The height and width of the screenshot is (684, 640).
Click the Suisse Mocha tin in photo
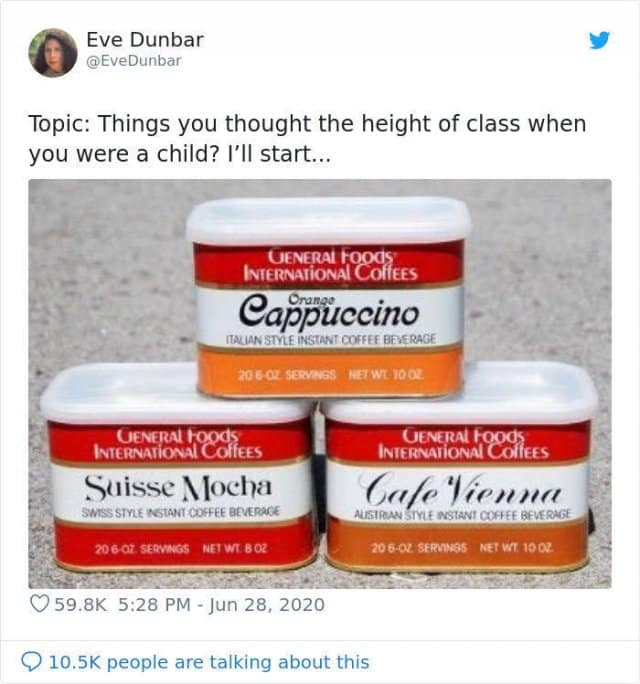pos(177,467)
